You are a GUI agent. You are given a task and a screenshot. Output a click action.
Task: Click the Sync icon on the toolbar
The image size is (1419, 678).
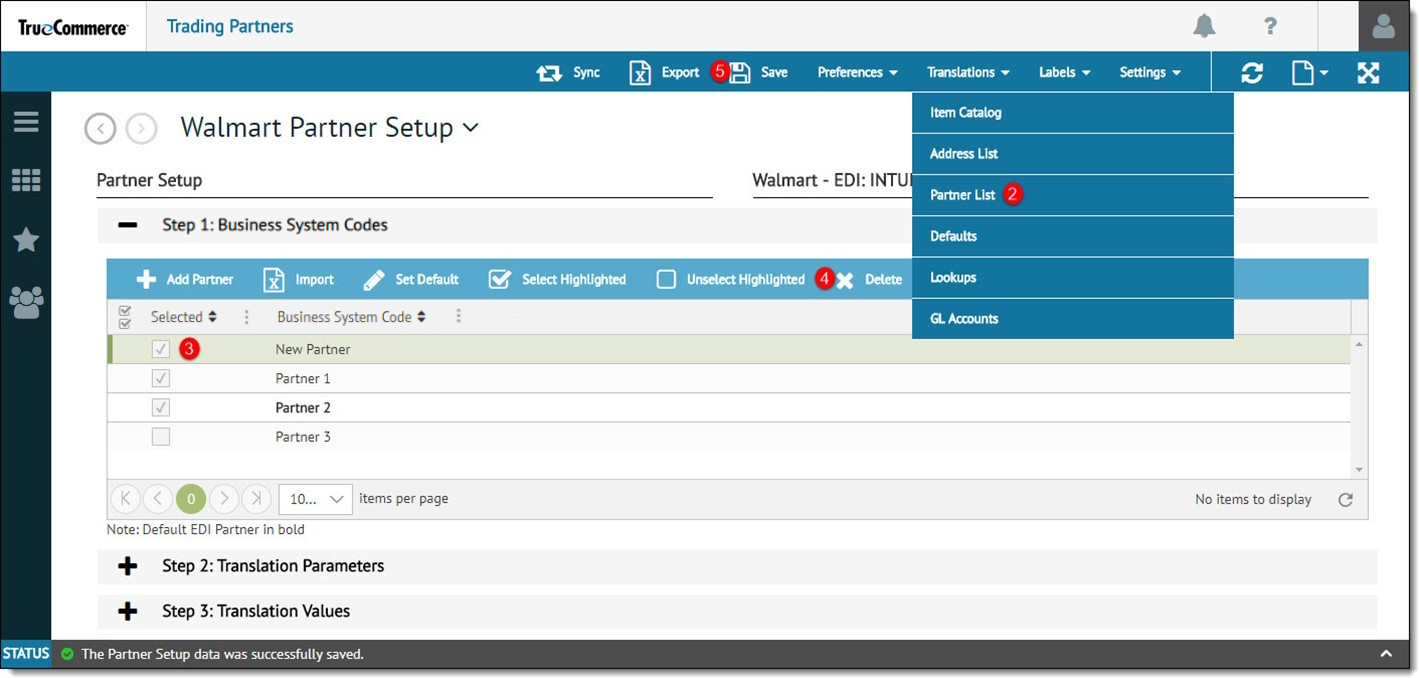tap(550, 72)
